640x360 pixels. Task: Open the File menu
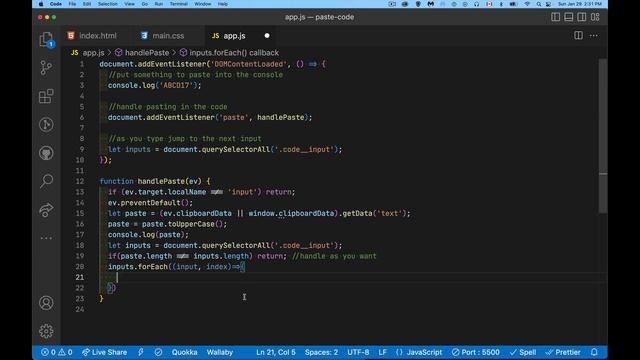click(x=72, y=4)
